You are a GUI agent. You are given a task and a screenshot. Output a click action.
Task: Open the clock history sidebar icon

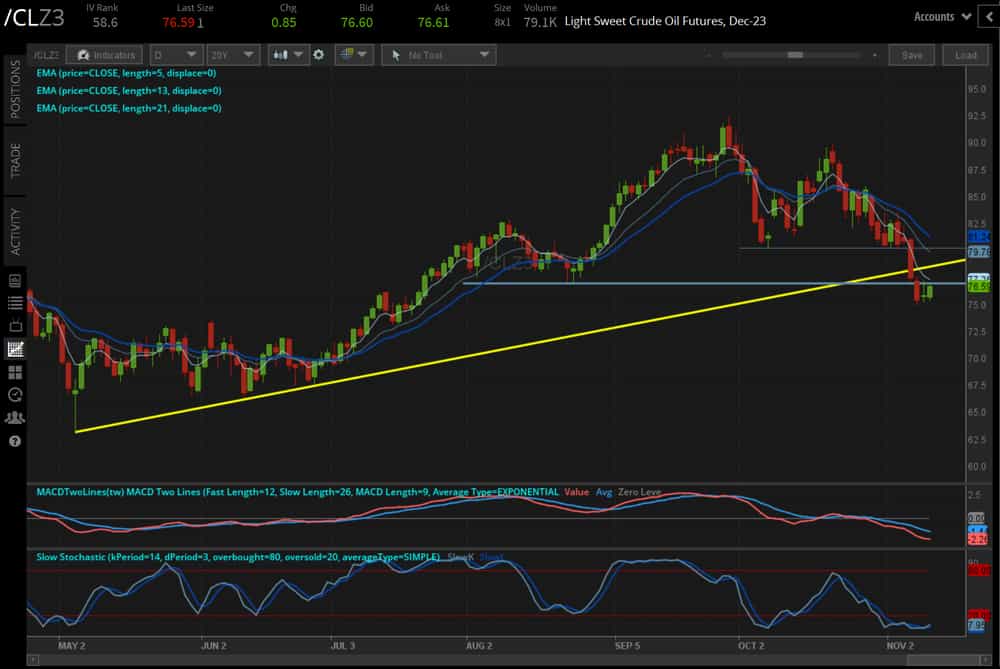click(x=15, y=395)
